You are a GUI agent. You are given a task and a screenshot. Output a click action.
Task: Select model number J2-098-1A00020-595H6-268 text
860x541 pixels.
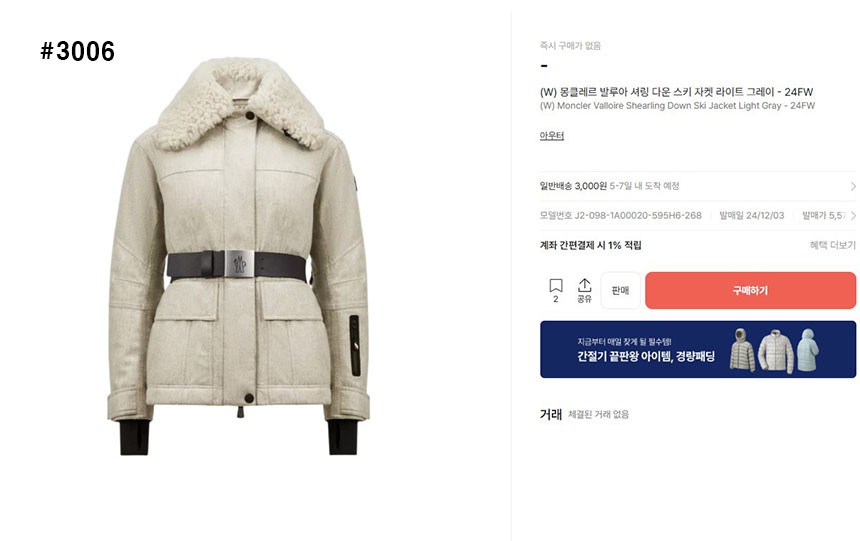pyautogui.click(x=638, y=216)
